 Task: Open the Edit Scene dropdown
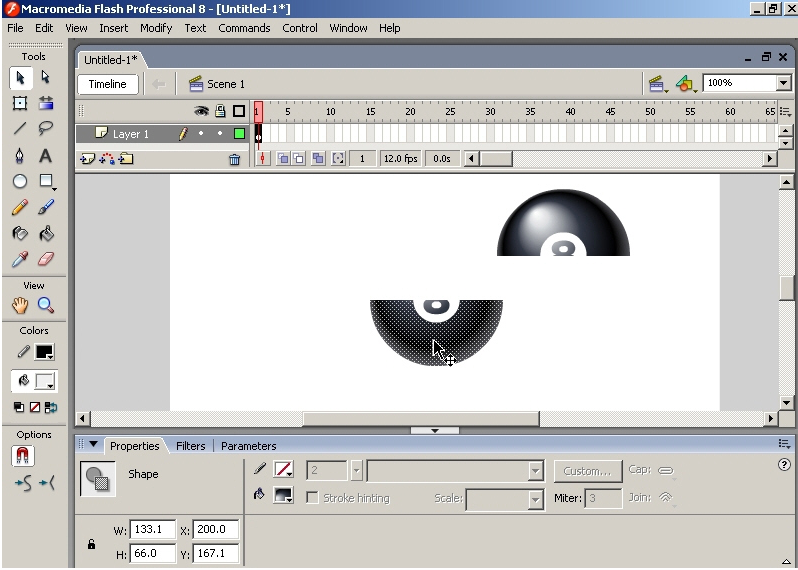coord(658,84)
